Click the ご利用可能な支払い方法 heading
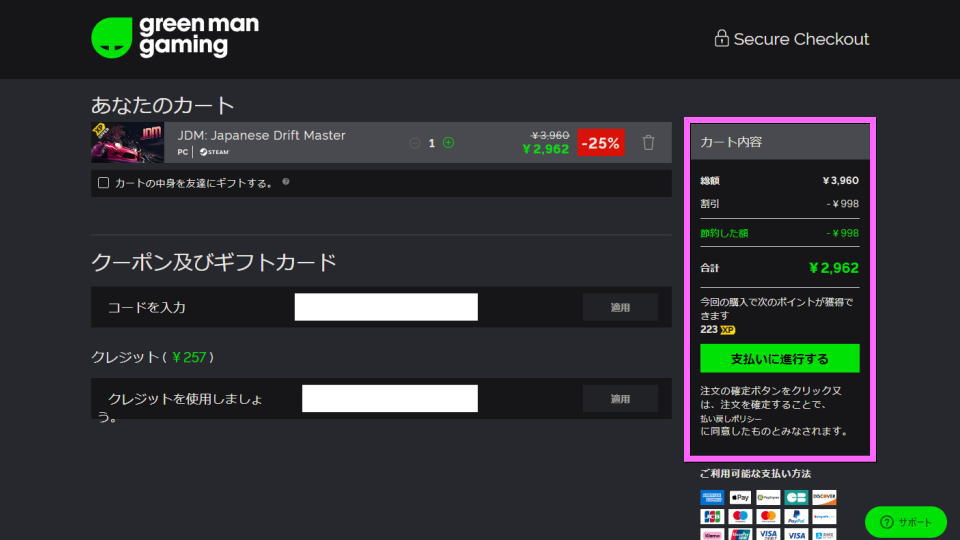Screen dimensions: 960x540 756,473
